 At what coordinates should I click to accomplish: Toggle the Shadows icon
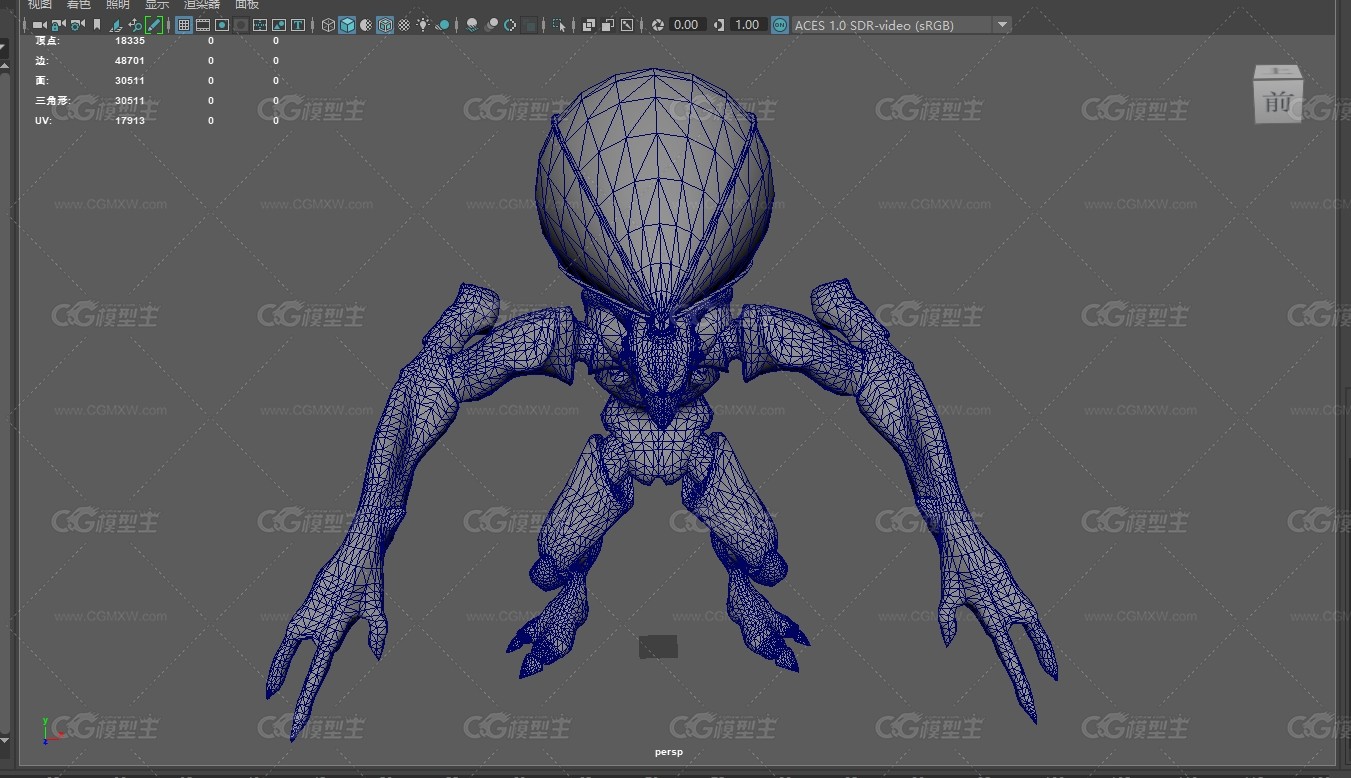click(442, 25)
